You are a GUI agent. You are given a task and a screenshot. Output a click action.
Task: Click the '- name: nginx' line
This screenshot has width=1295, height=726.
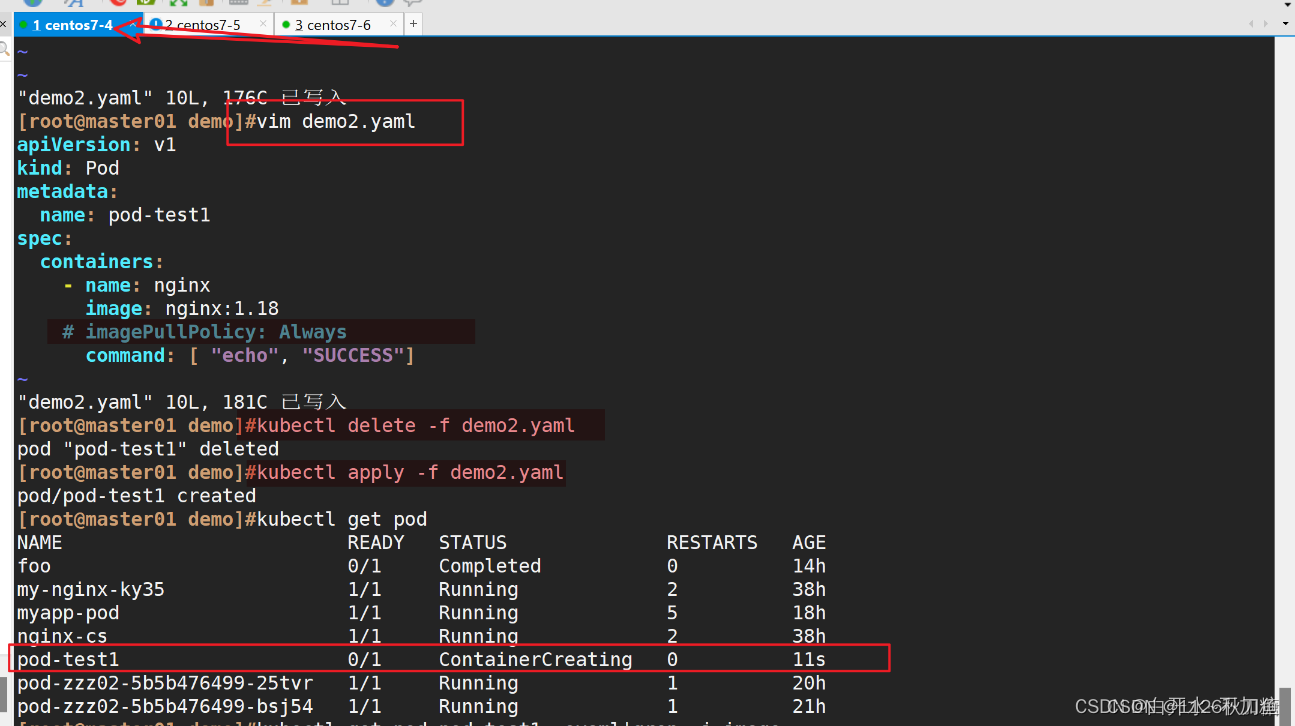(137, 285)
